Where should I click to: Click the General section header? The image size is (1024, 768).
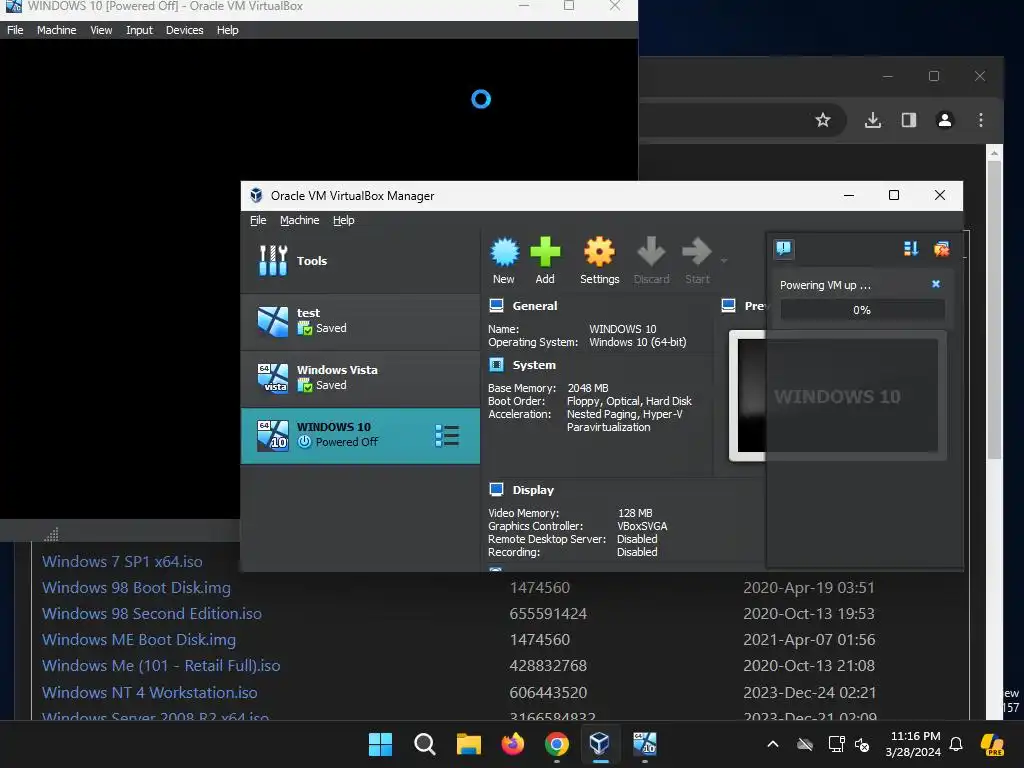click(x=535, y=306)
